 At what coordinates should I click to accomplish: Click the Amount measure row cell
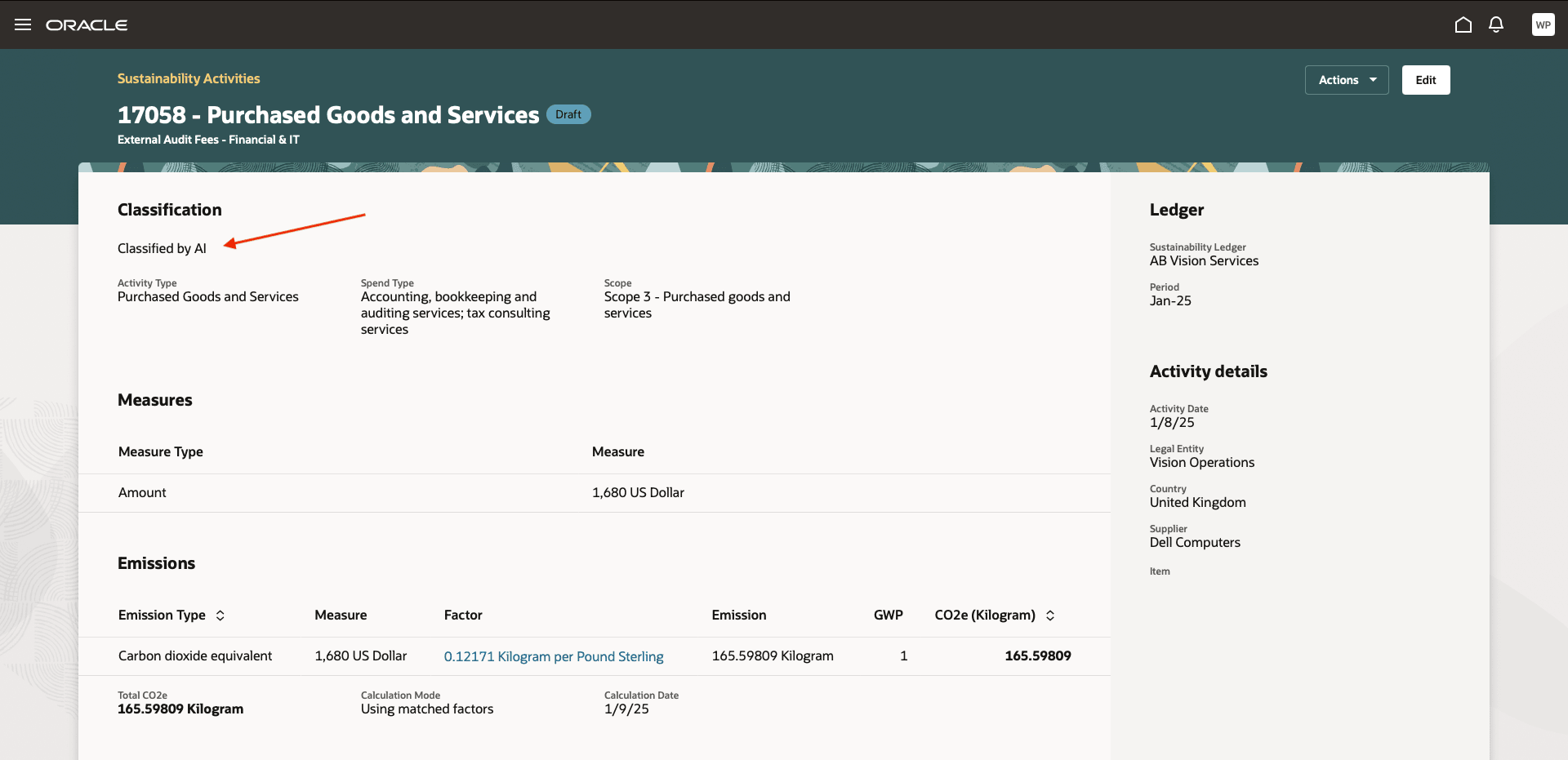(142, 492)
